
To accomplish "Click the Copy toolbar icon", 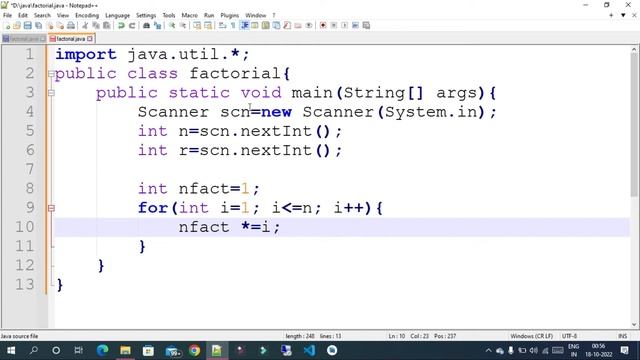I will pos(96,25).
